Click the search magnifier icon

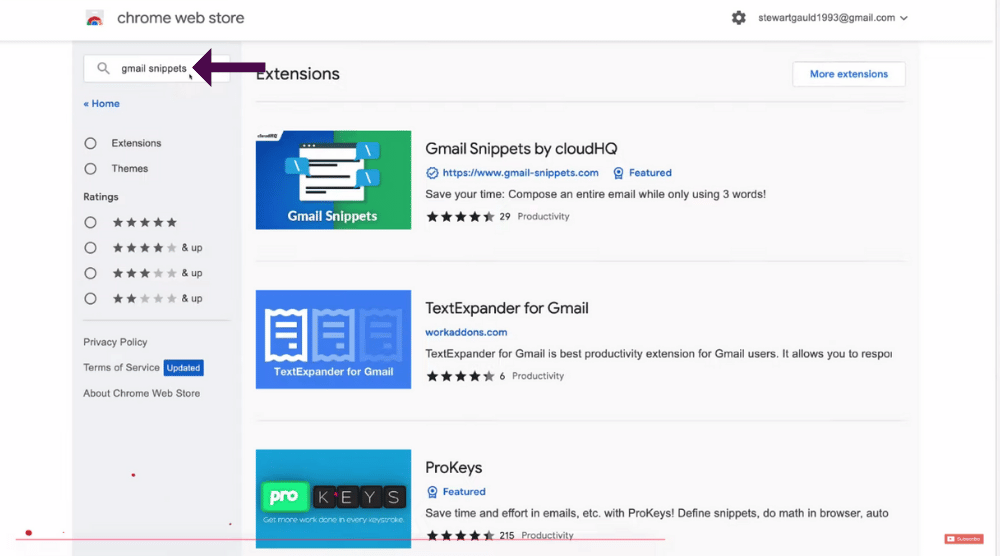[103, 68]
